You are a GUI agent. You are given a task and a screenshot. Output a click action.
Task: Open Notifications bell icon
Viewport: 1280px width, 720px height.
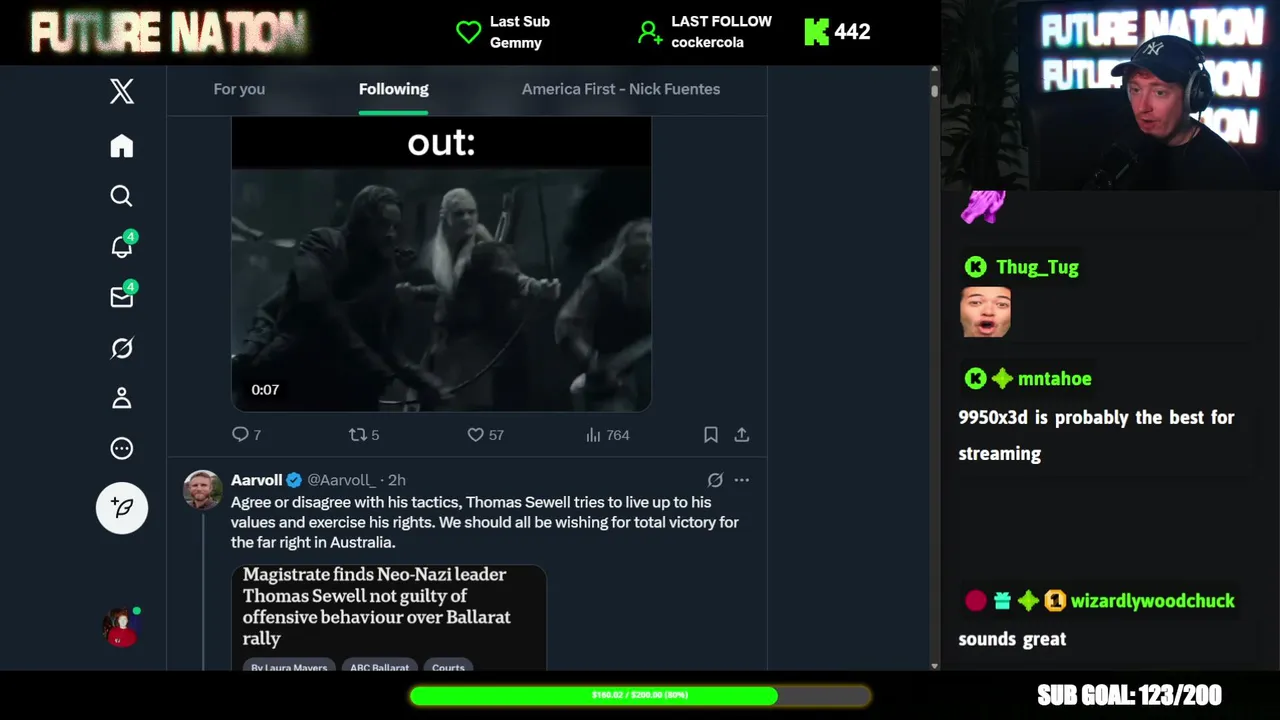coord(122,246)
